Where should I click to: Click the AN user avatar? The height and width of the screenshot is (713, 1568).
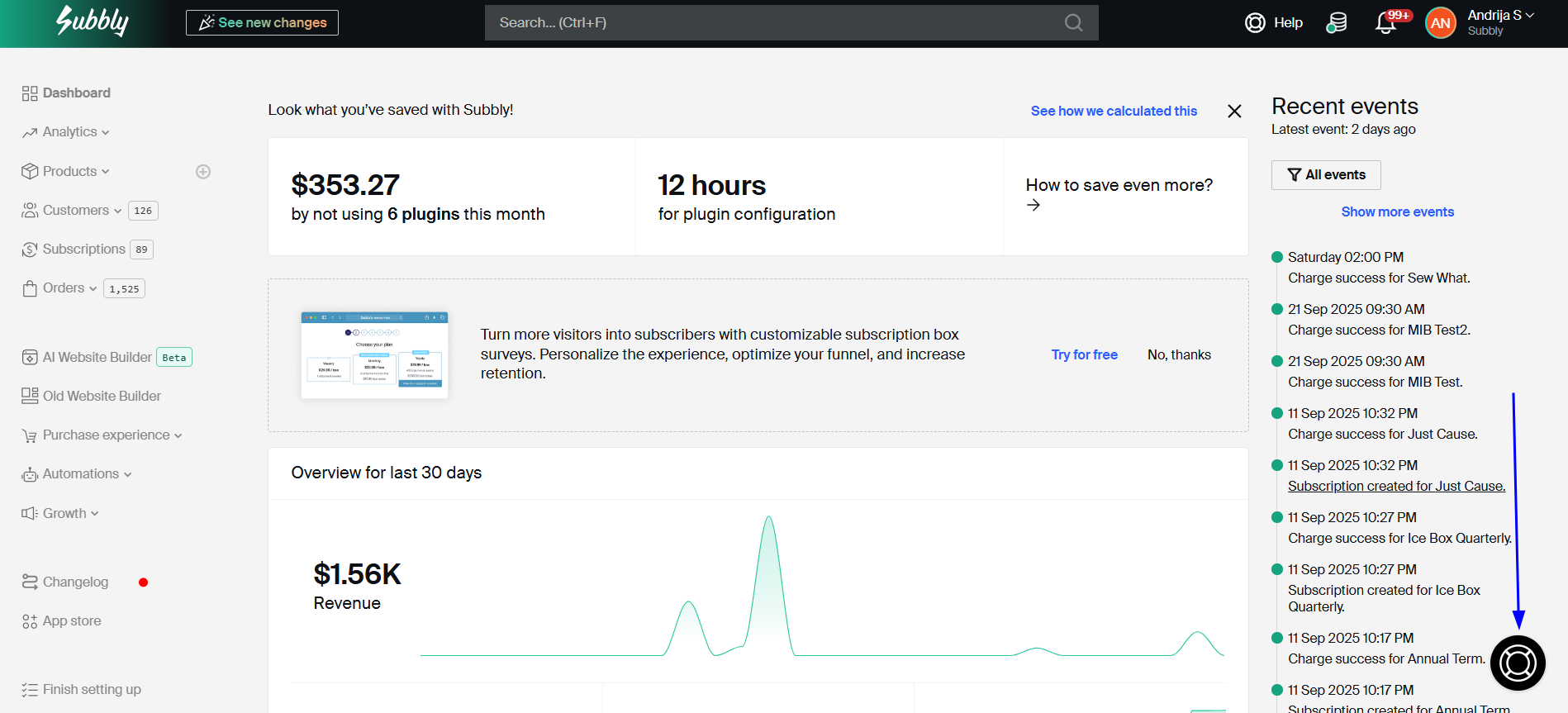pos(1441,23)
